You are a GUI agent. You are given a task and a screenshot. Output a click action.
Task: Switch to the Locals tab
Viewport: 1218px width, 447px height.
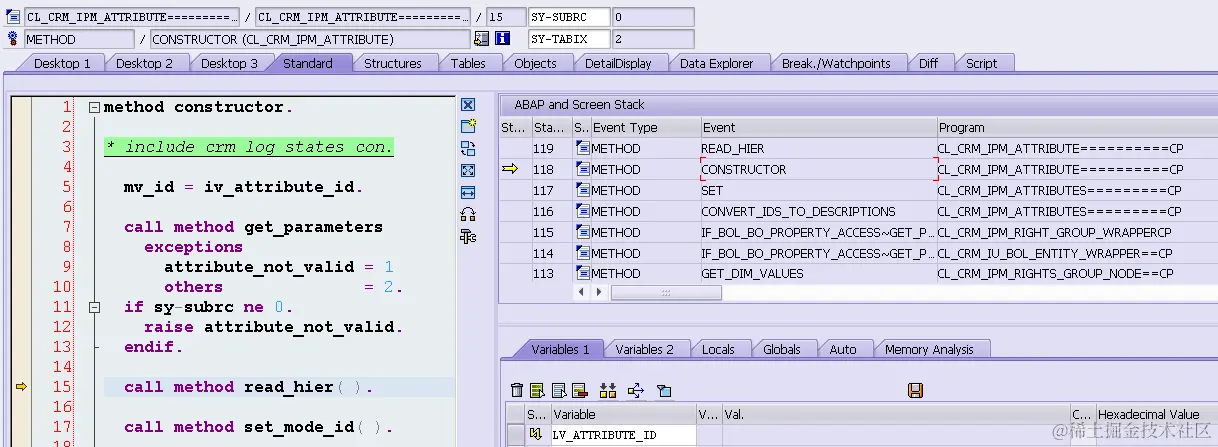(718, 349)
